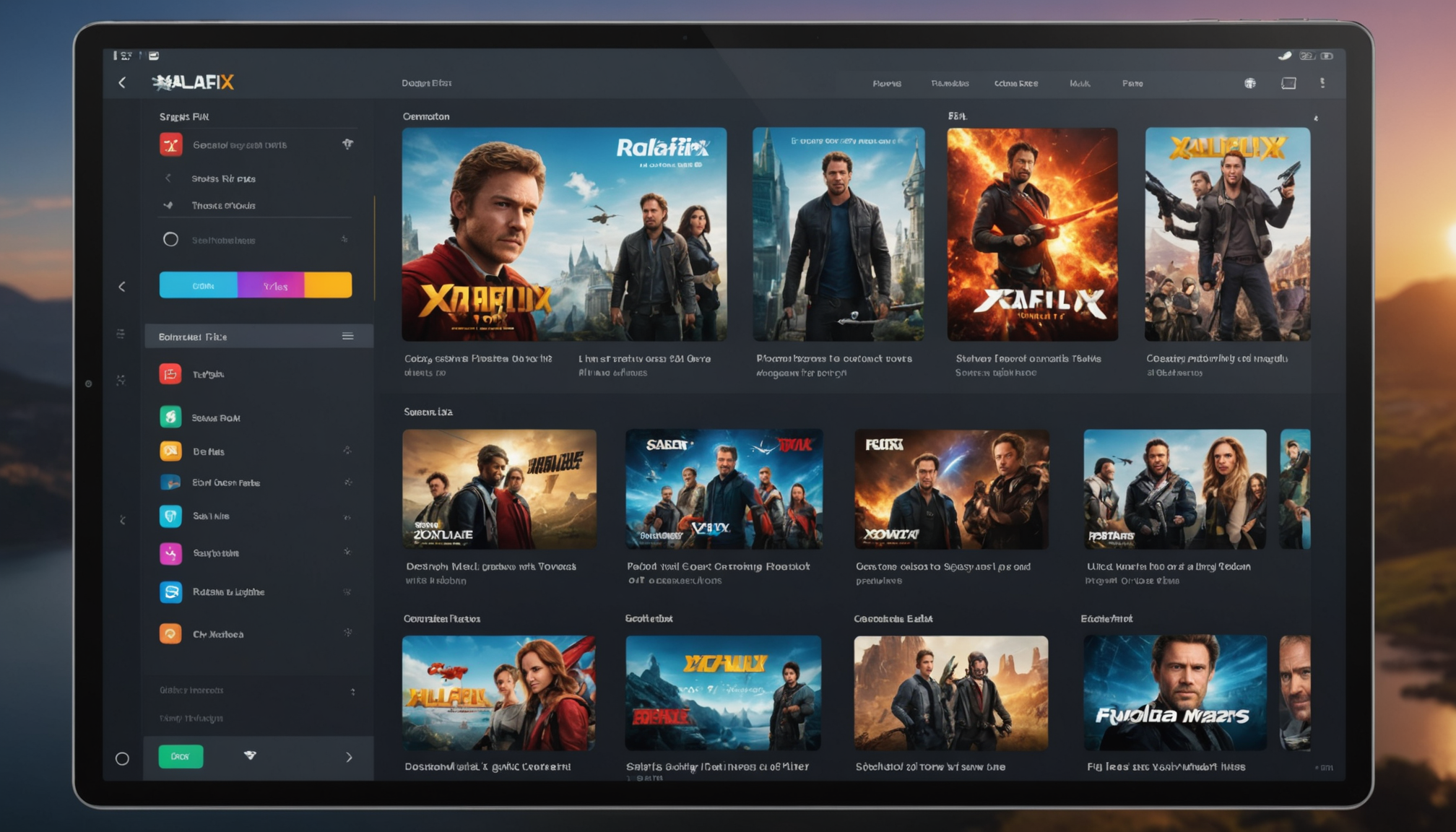Click the green button in the sidebar bottom bar
Image resolution: width=1456 pixels, height=832 pixels.
[181, 756]
